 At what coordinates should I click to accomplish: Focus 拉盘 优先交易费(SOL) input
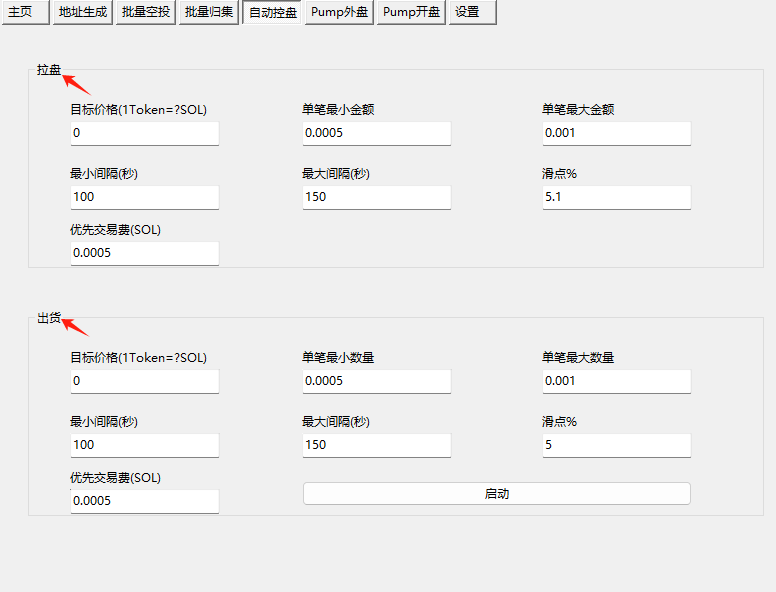click(145, 253)
